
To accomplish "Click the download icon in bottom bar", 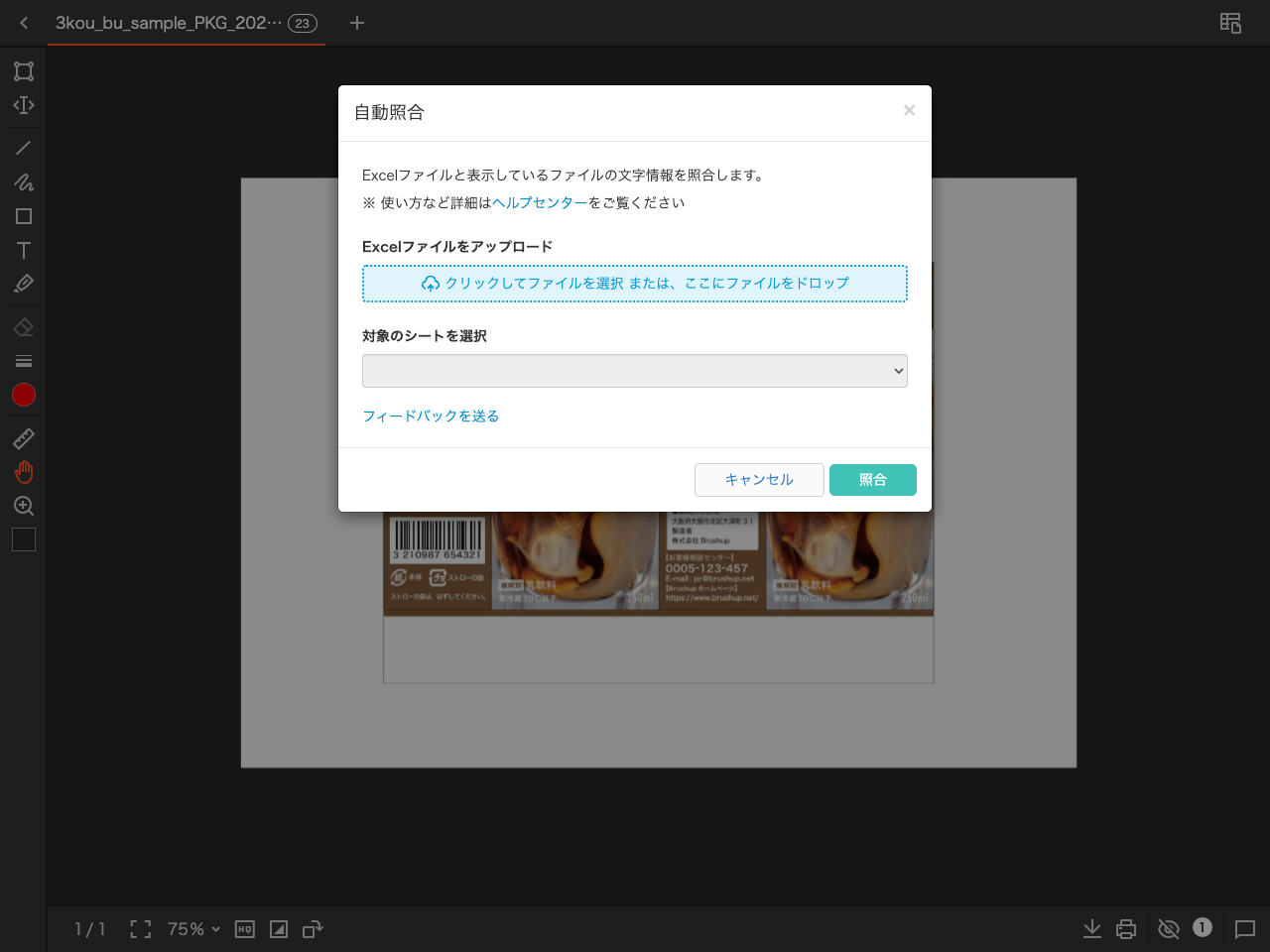I will point(1091,929).
